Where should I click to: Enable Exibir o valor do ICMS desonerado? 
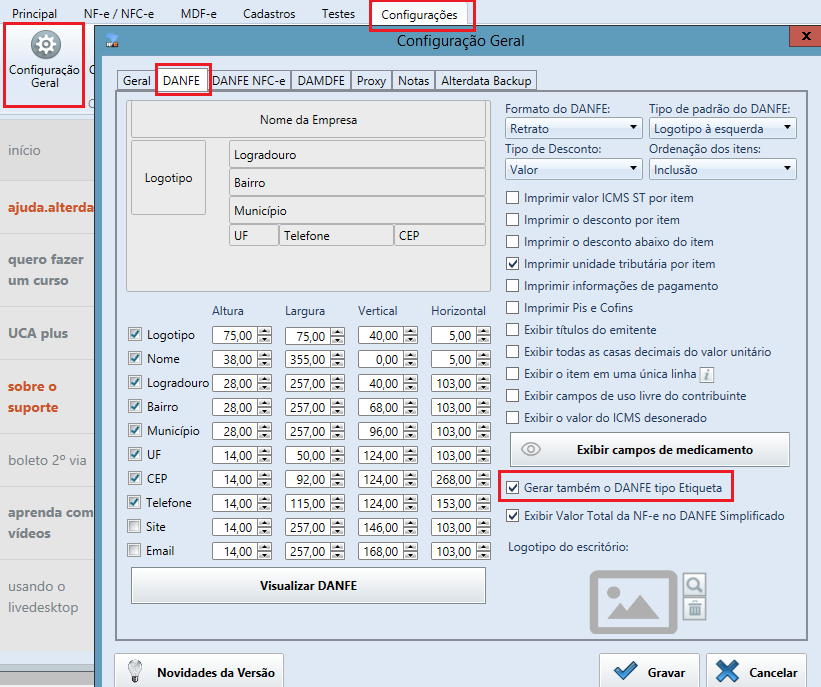513,417
